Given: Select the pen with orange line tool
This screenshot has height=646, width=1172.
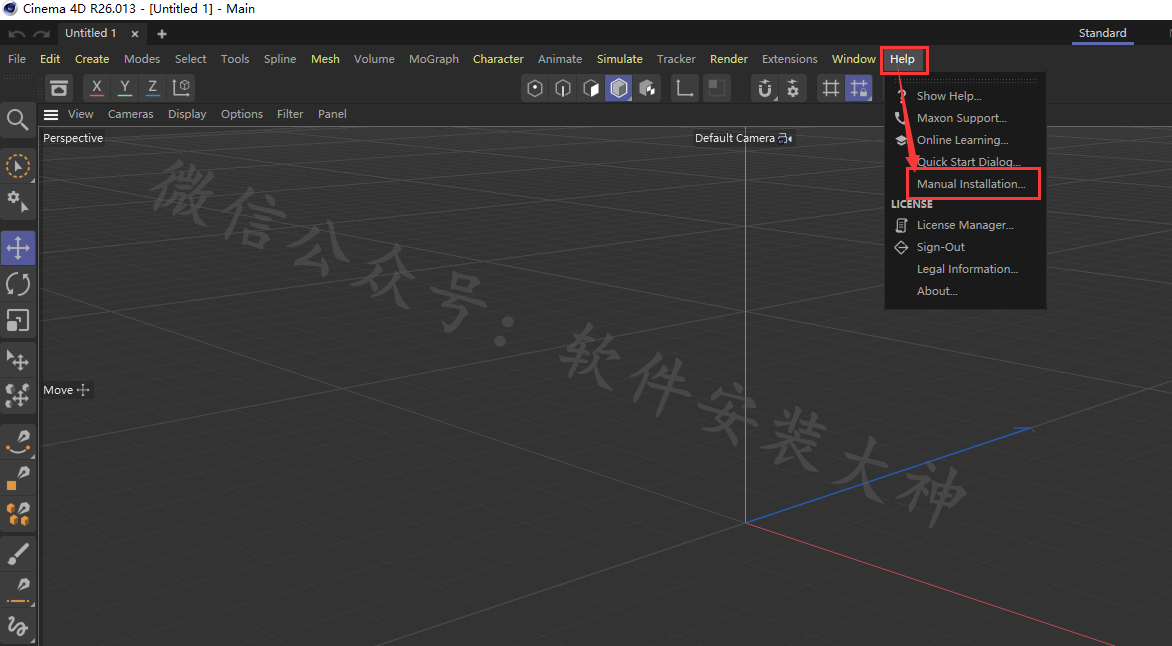Looking at the screenshot, I should [18, 591].
